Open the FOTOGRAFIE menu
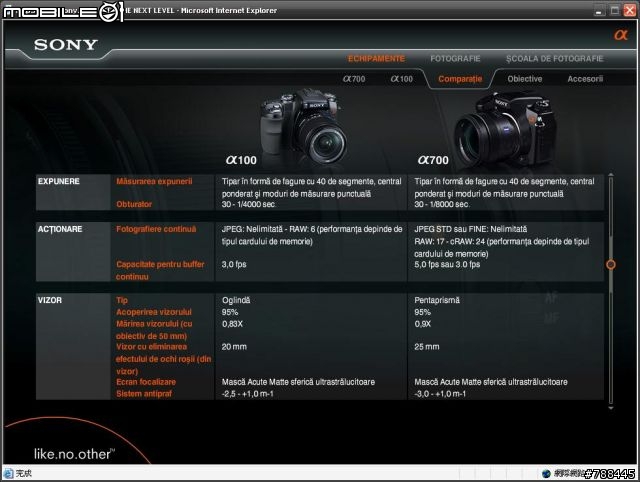The height and width of the screenshot is (482, 640). point(455,58)
